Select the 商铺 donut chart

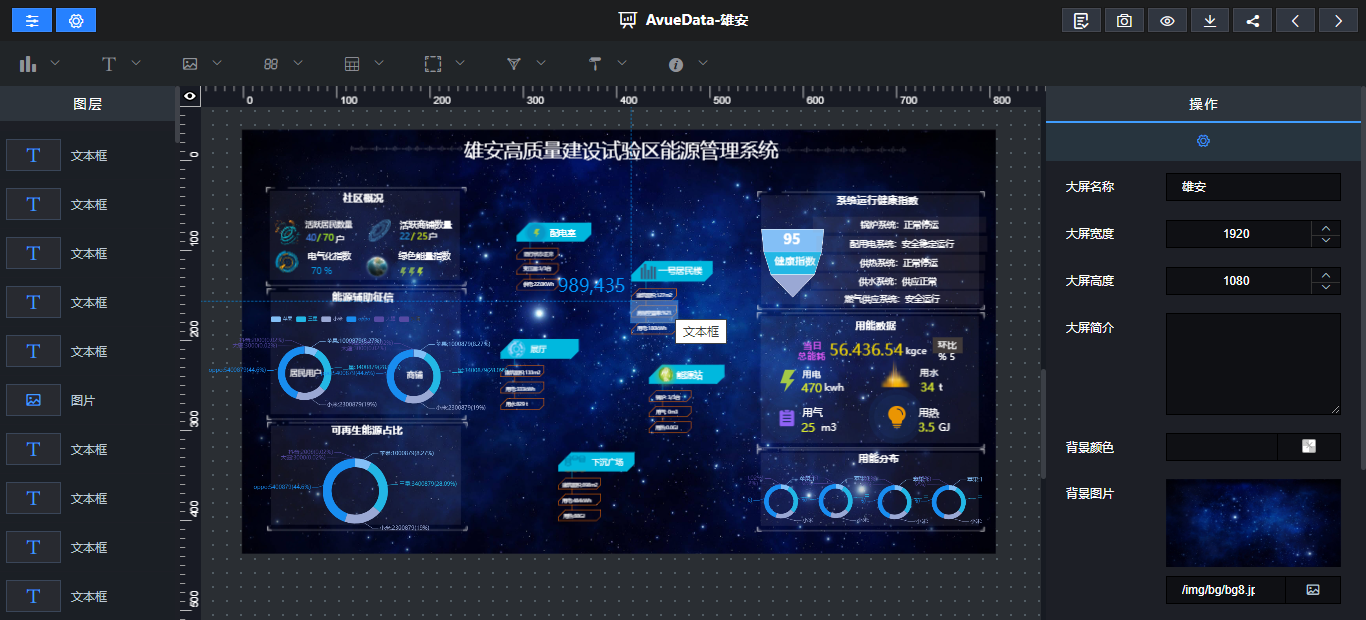414,375
